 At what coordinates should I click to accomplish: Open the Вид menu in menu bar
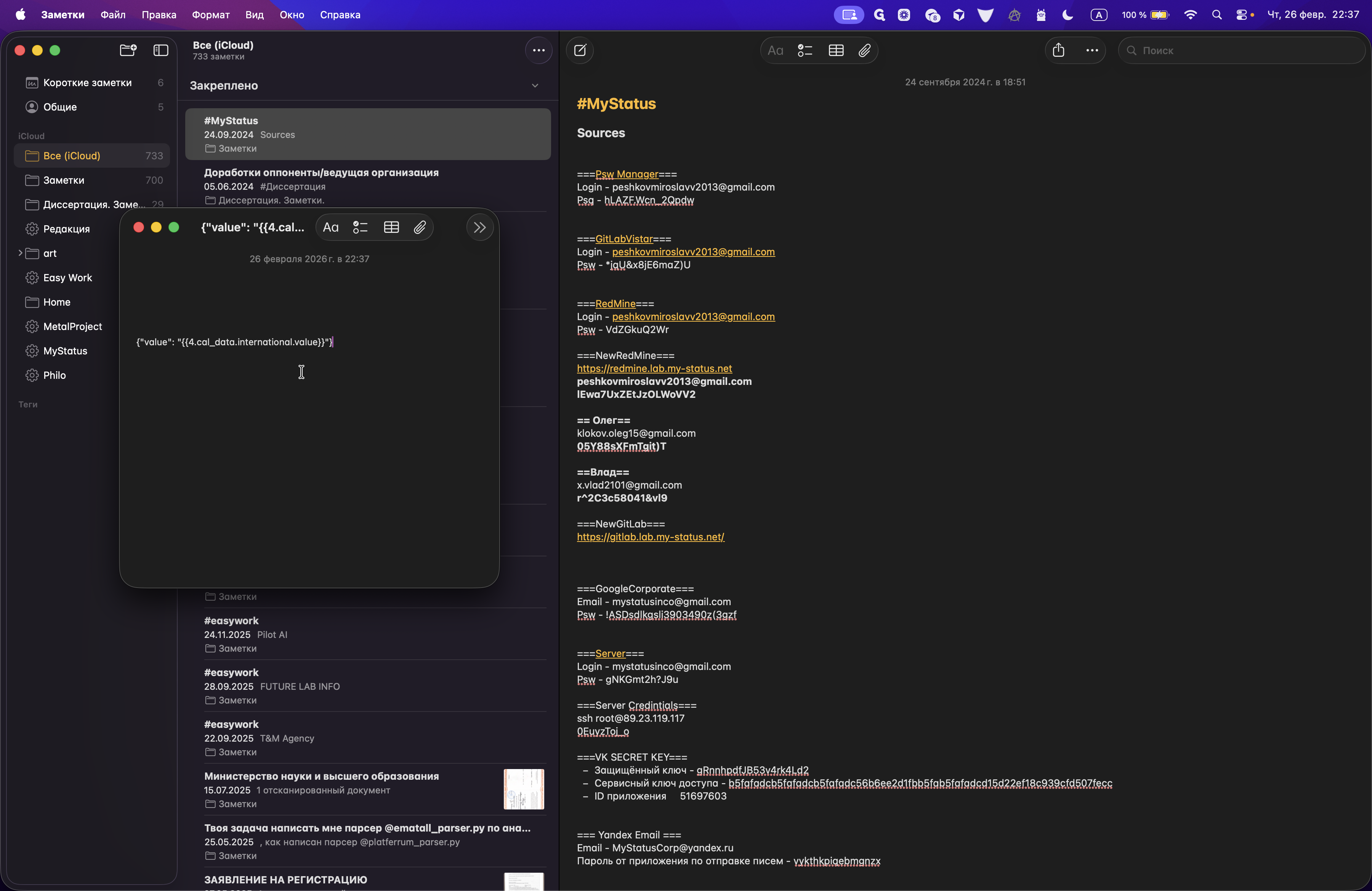click(x=254, y=15)
